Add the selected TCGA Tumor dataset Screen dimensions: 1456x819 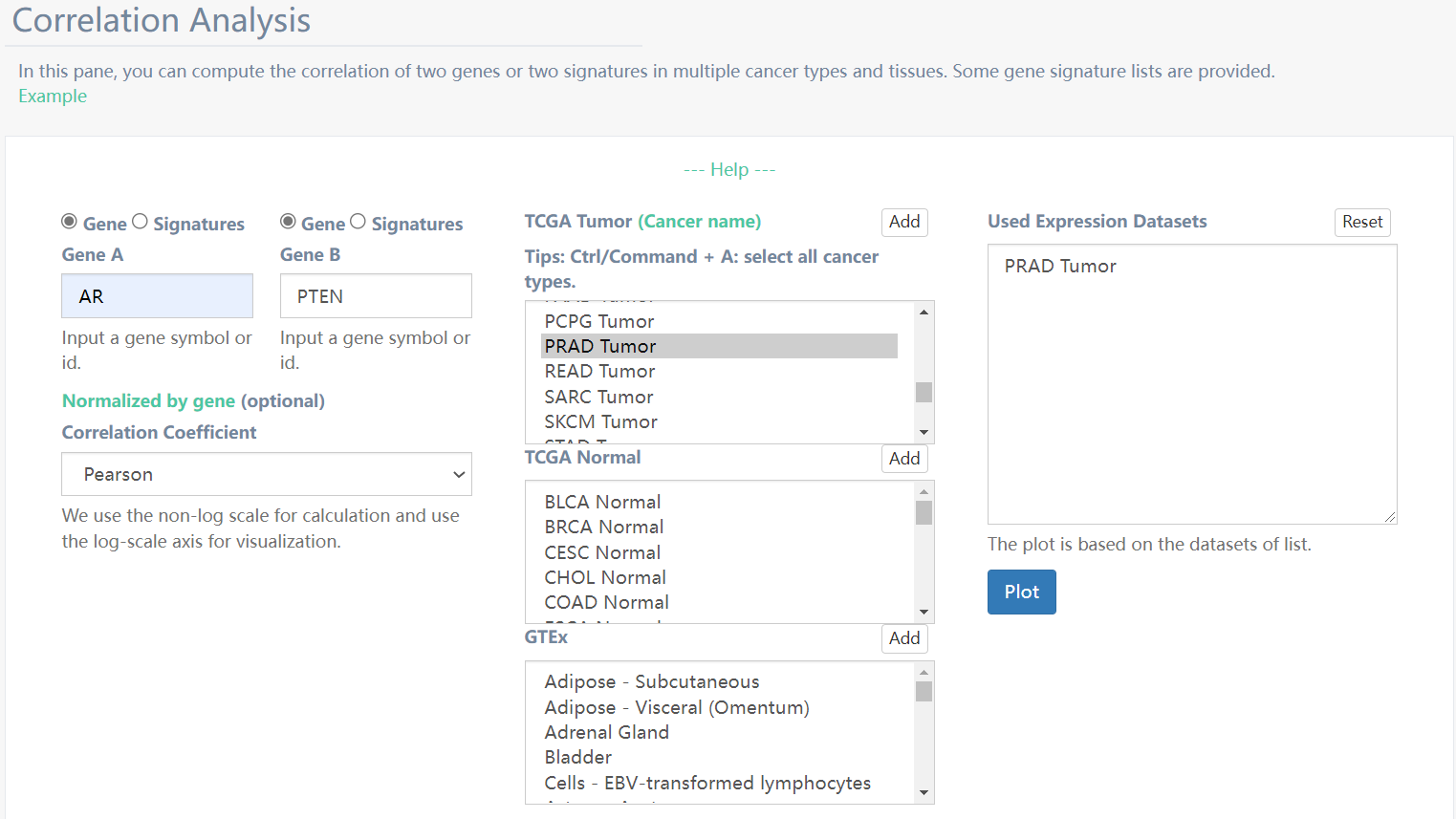903,222
